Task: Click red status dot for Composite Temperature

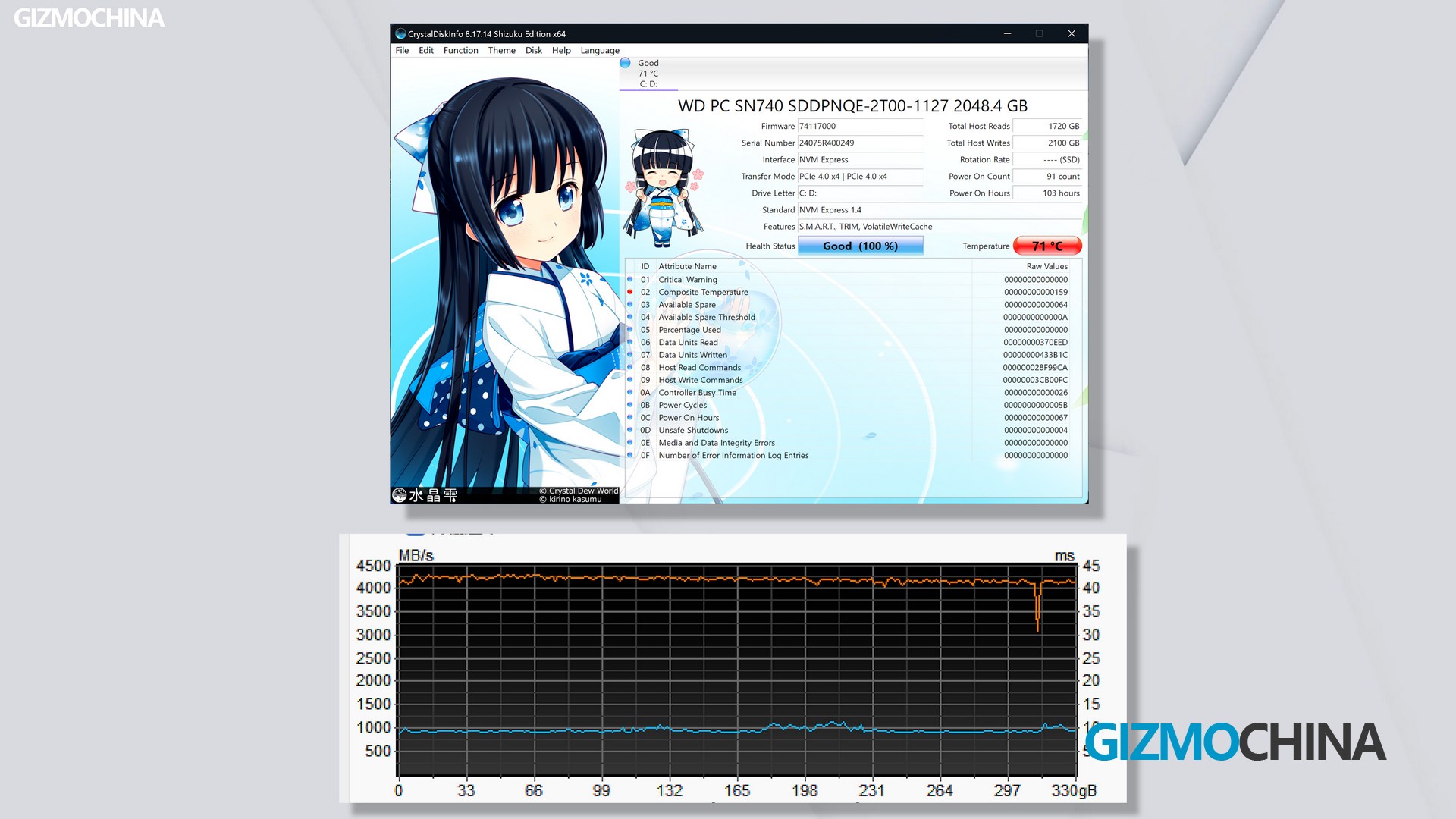Action: click(x=629, y=292)
